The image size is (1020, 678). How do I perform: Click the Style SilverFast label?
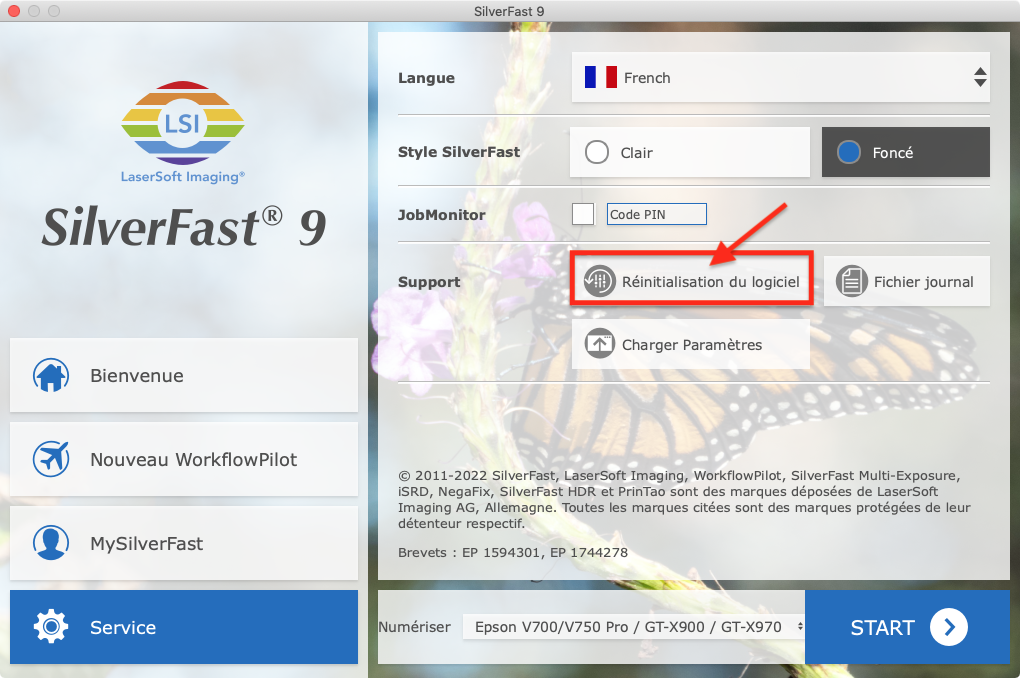(459, 152)
